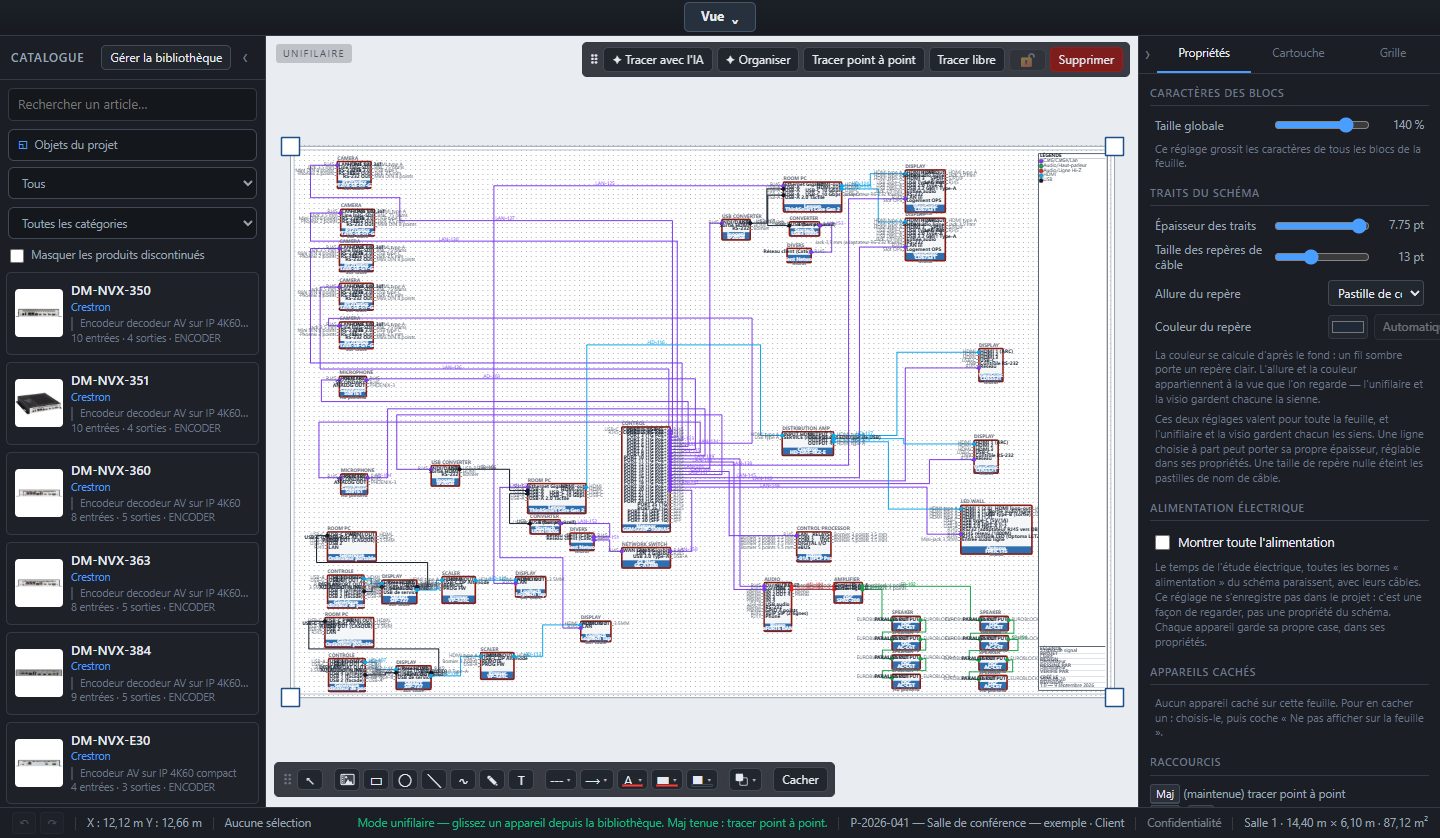1440x838 pixels.
Task: Open the arrow style dropdown
Action: (x=597, y=780)
